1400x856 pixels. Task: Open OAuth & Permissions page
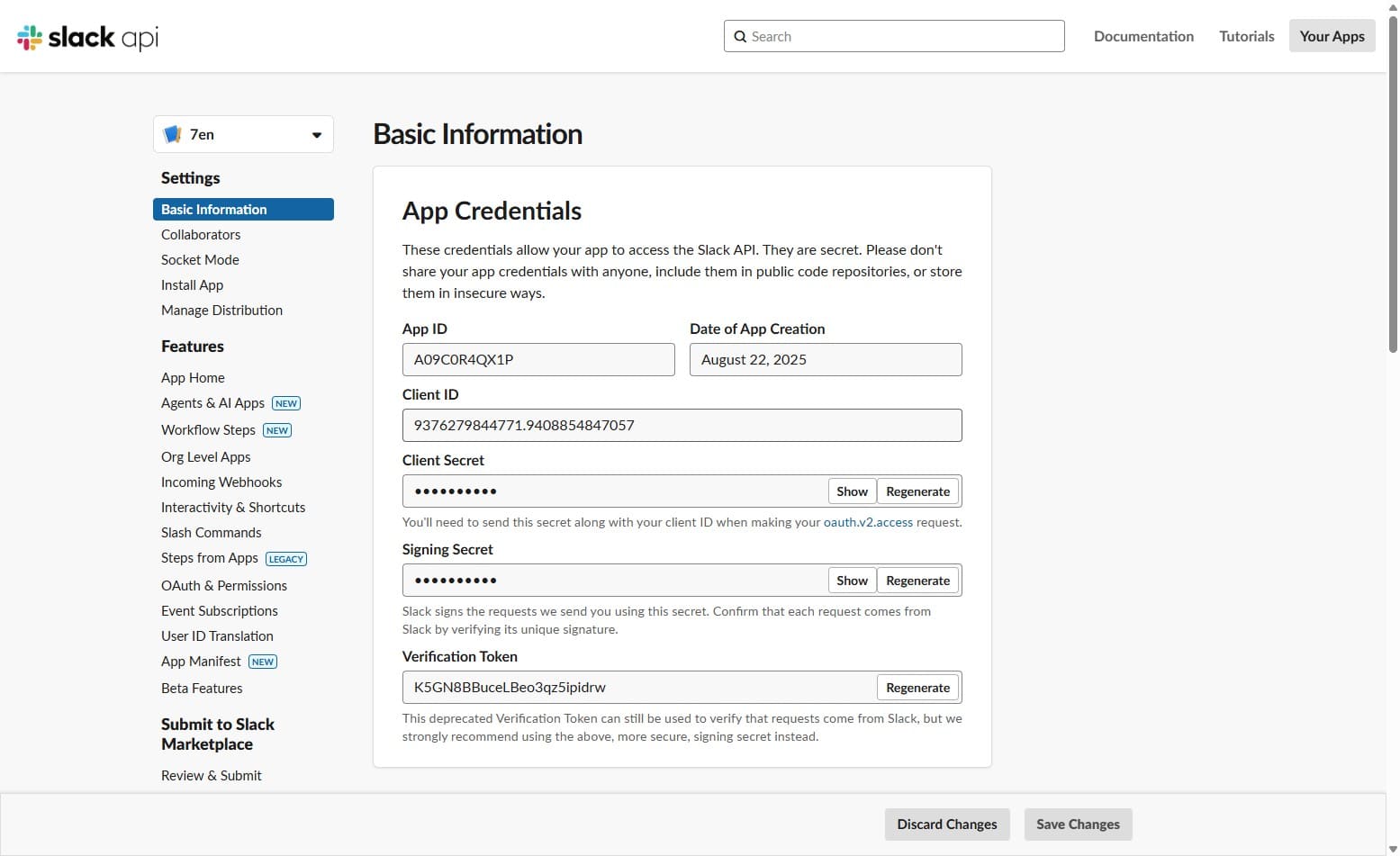224,585
